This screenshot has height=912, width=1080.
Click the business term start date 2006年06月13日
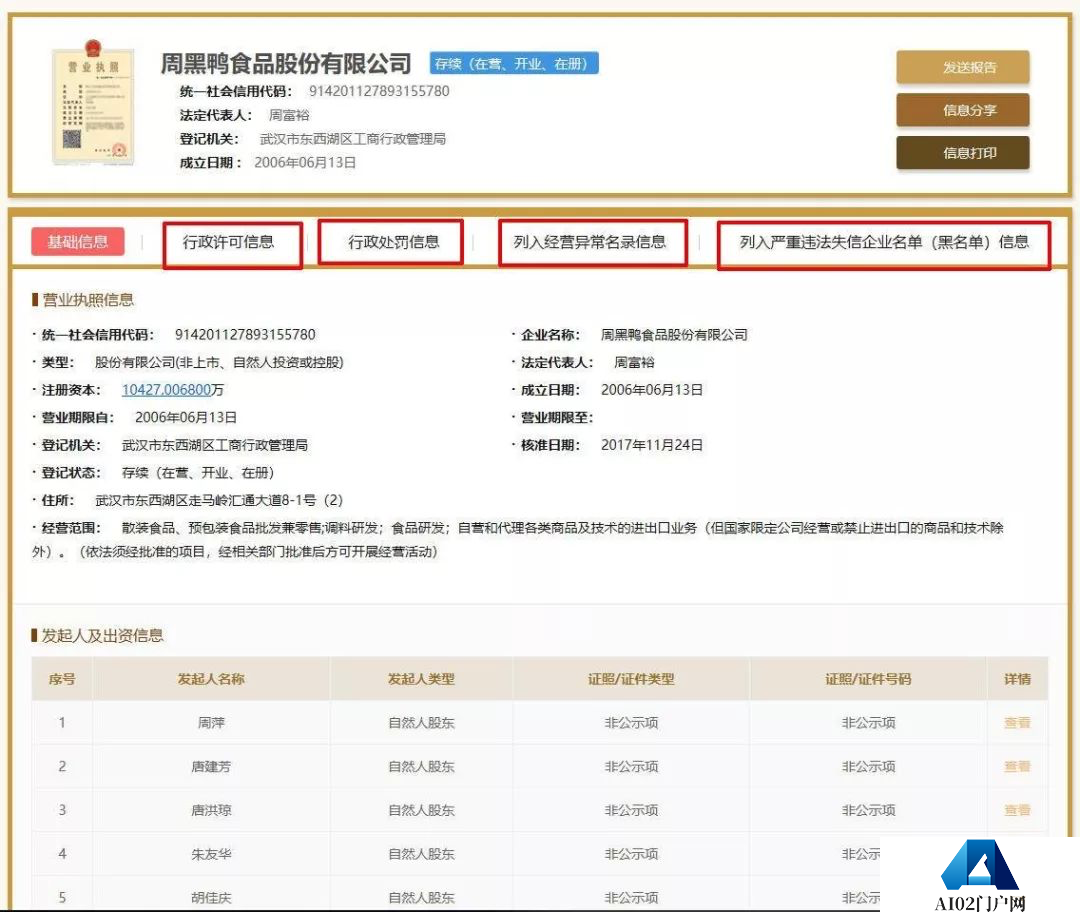186,417
